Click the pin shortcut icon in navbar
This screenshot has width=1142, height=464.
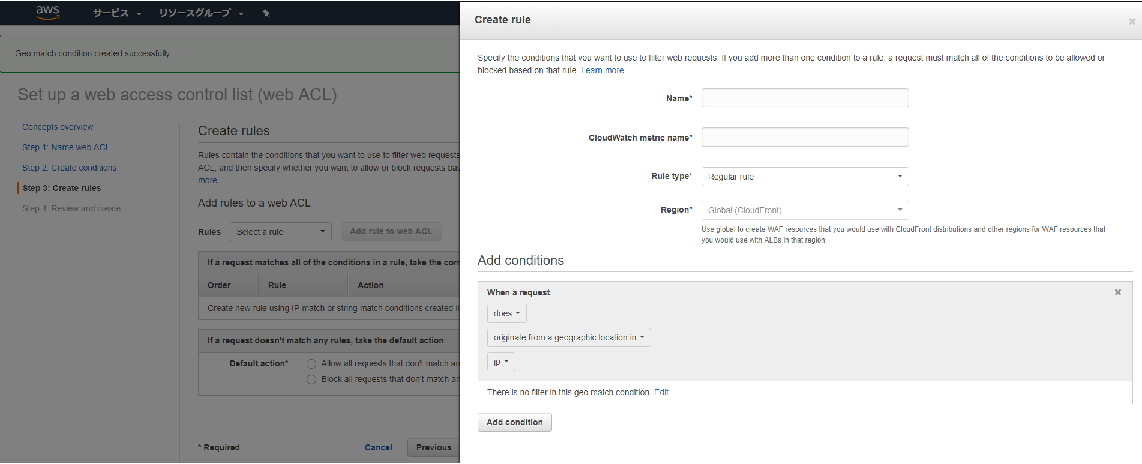265,15
